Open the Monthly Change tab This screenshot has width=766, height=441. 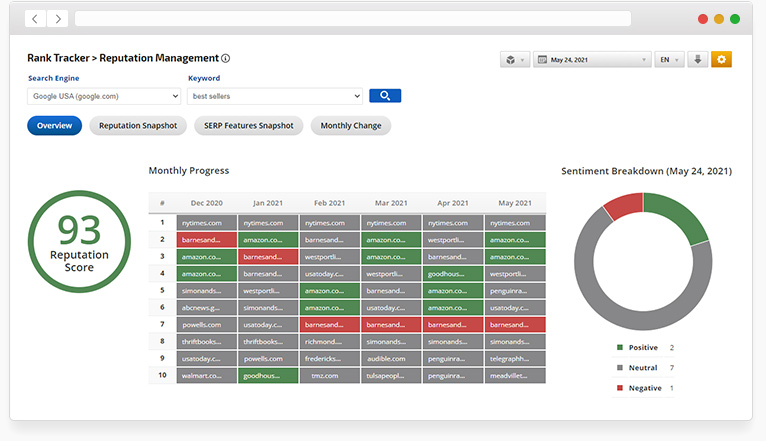tap(350, 126)
